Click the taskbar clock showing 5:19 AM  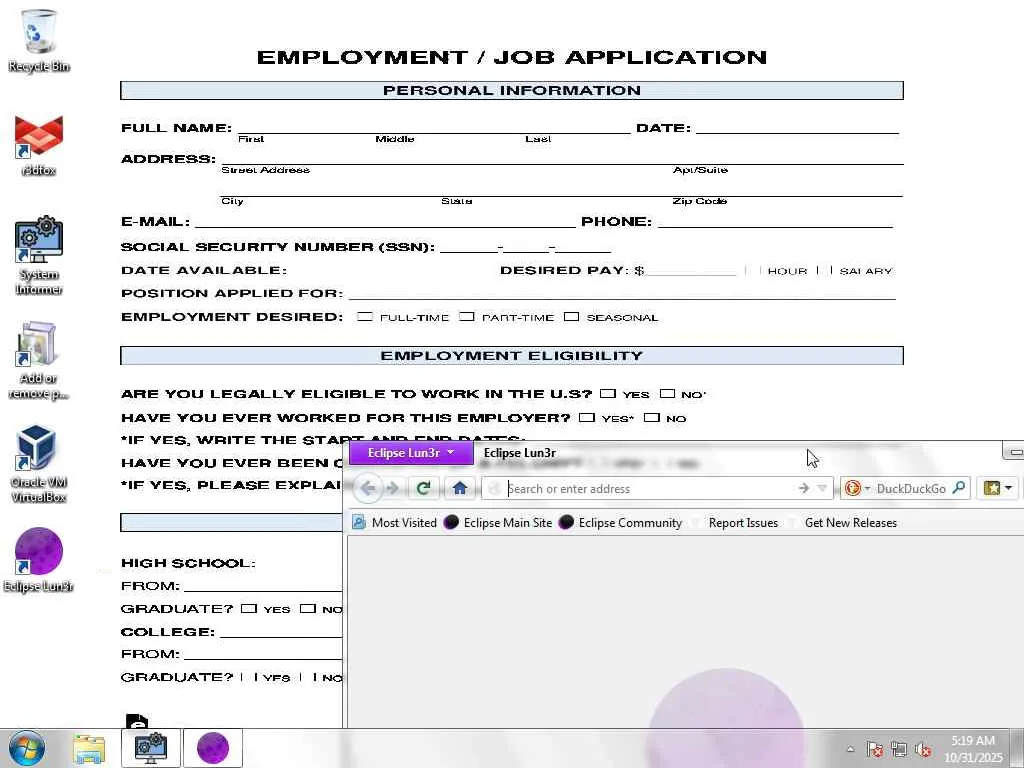[973, 749]
